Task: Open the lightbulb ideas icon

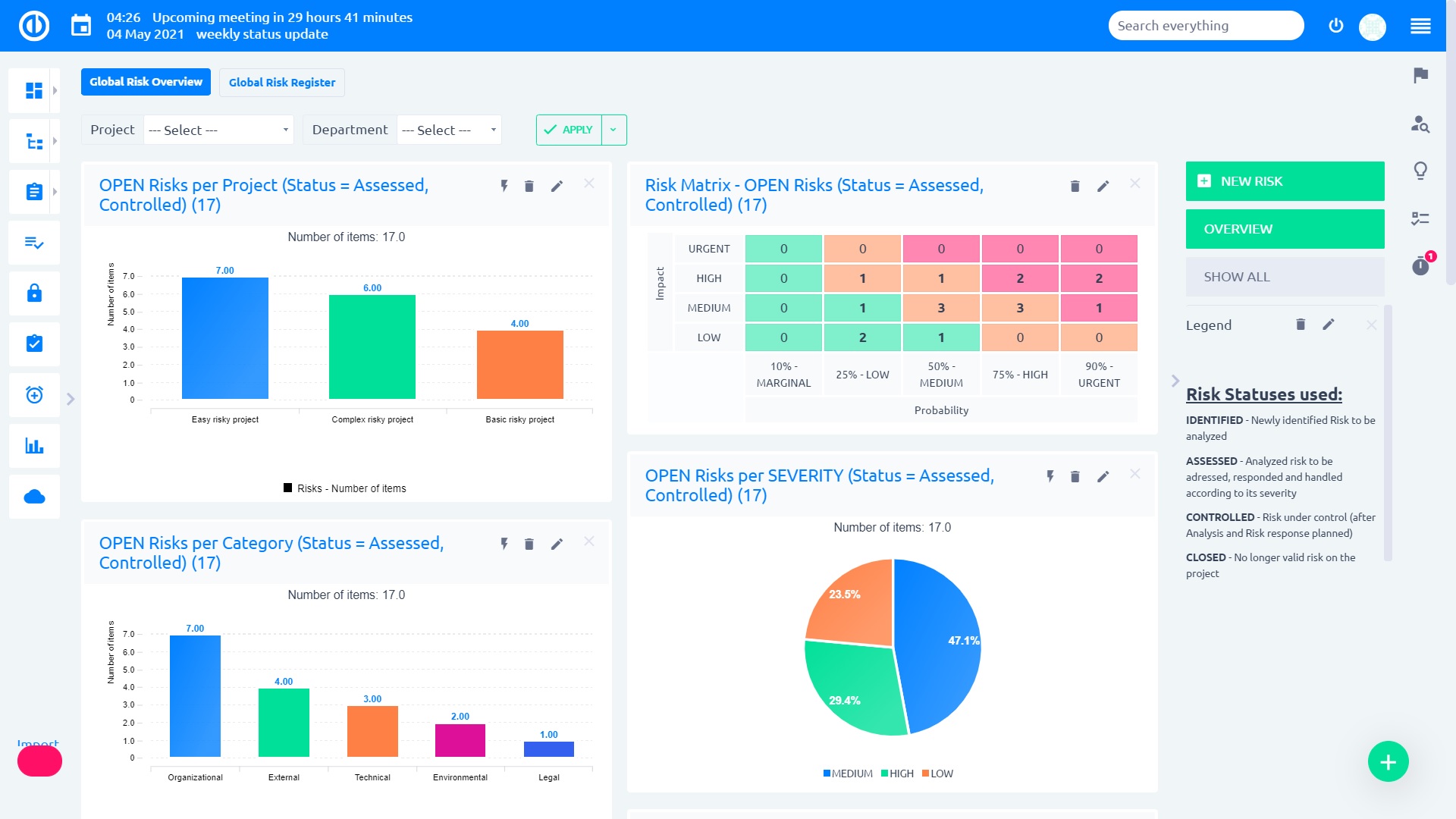Action: click(x=1420, y=170)
